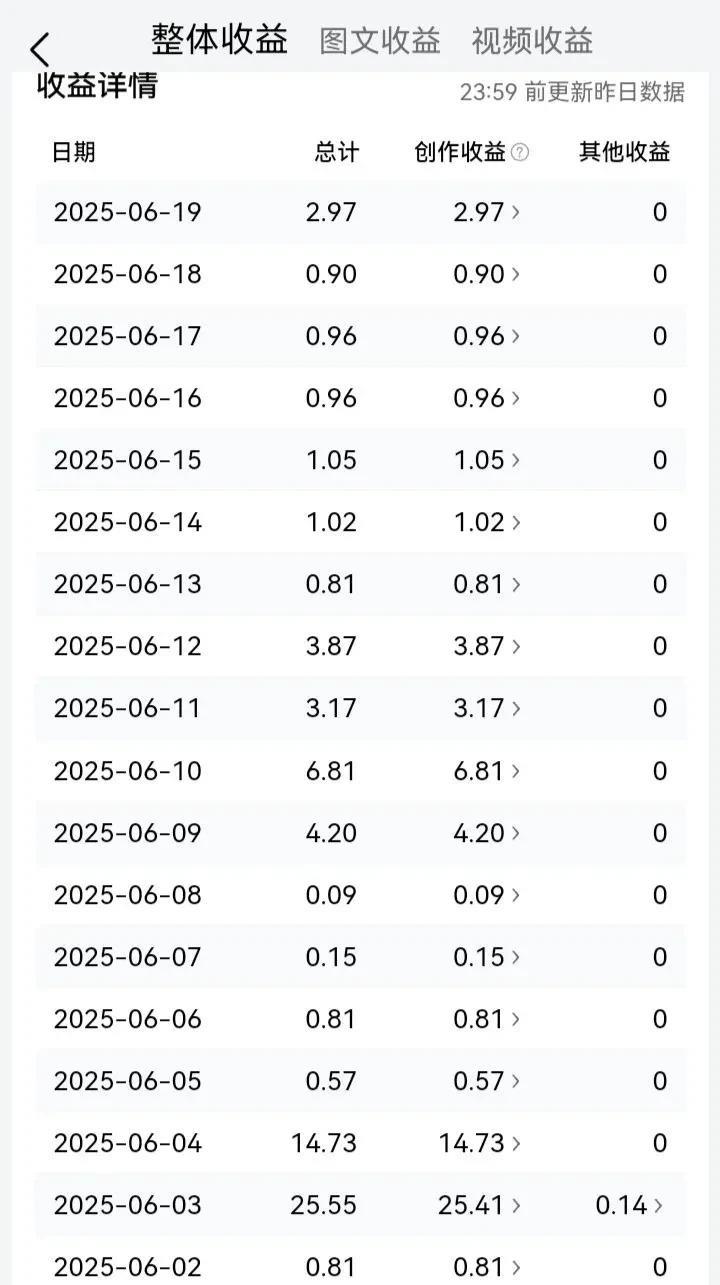Open the 创作收益 1.05 entry for 2025-06-15
The width and height of the screenshot is (720, 1285).
coord(487,460)
